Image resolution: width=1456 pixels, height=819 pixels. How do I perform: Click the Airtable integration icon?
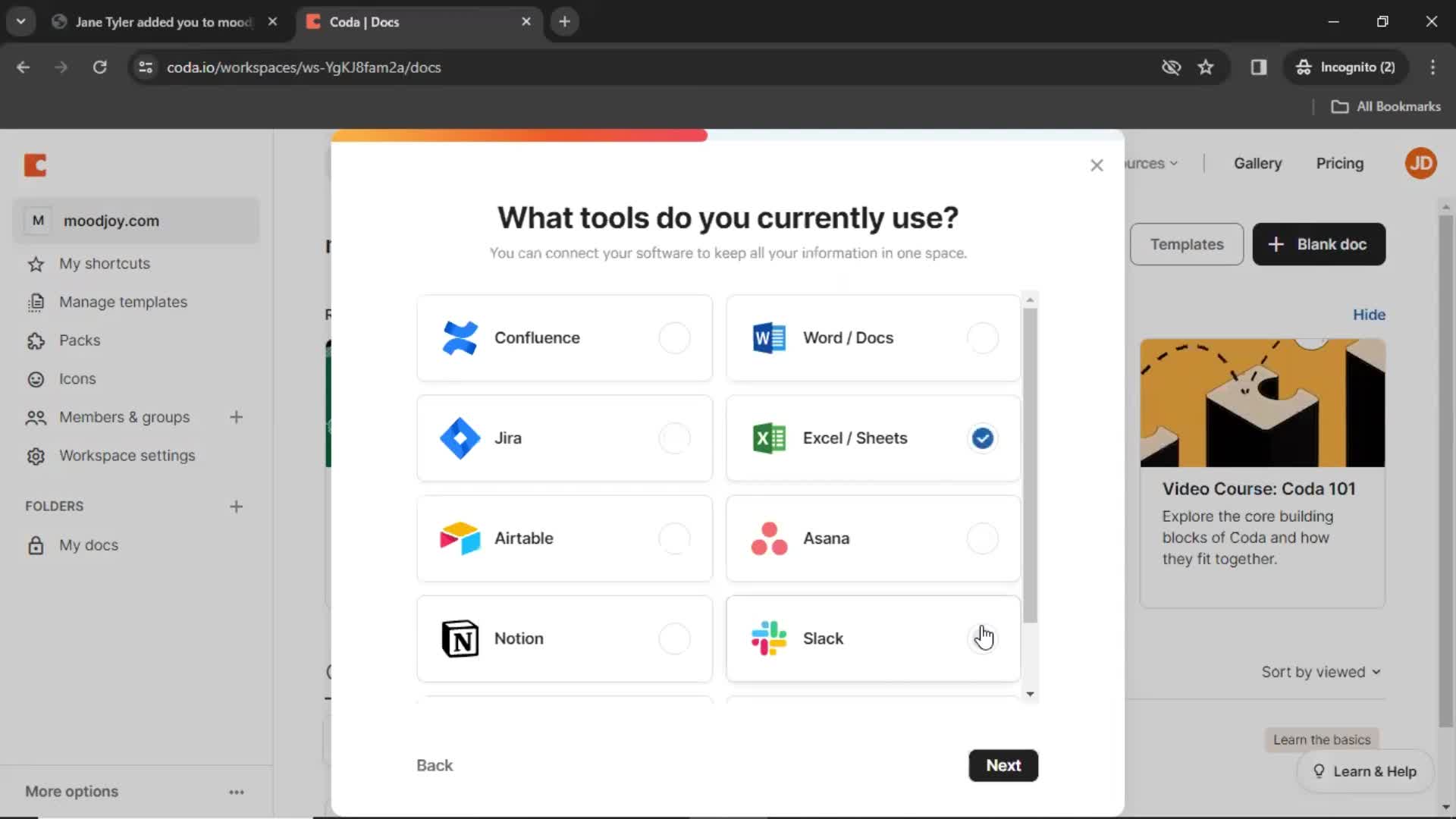tap(460, 538)
